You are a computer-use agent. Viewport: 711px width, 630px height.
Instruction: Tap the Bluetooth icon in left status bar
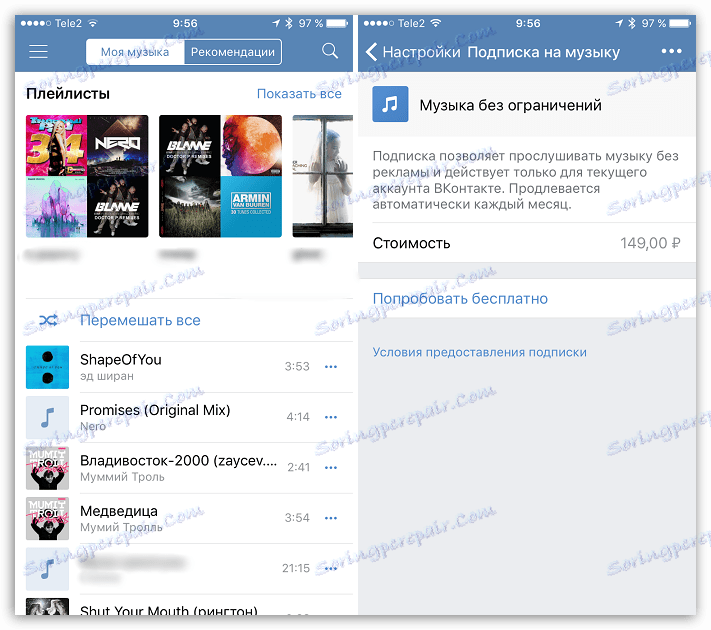tap(289, 23)
